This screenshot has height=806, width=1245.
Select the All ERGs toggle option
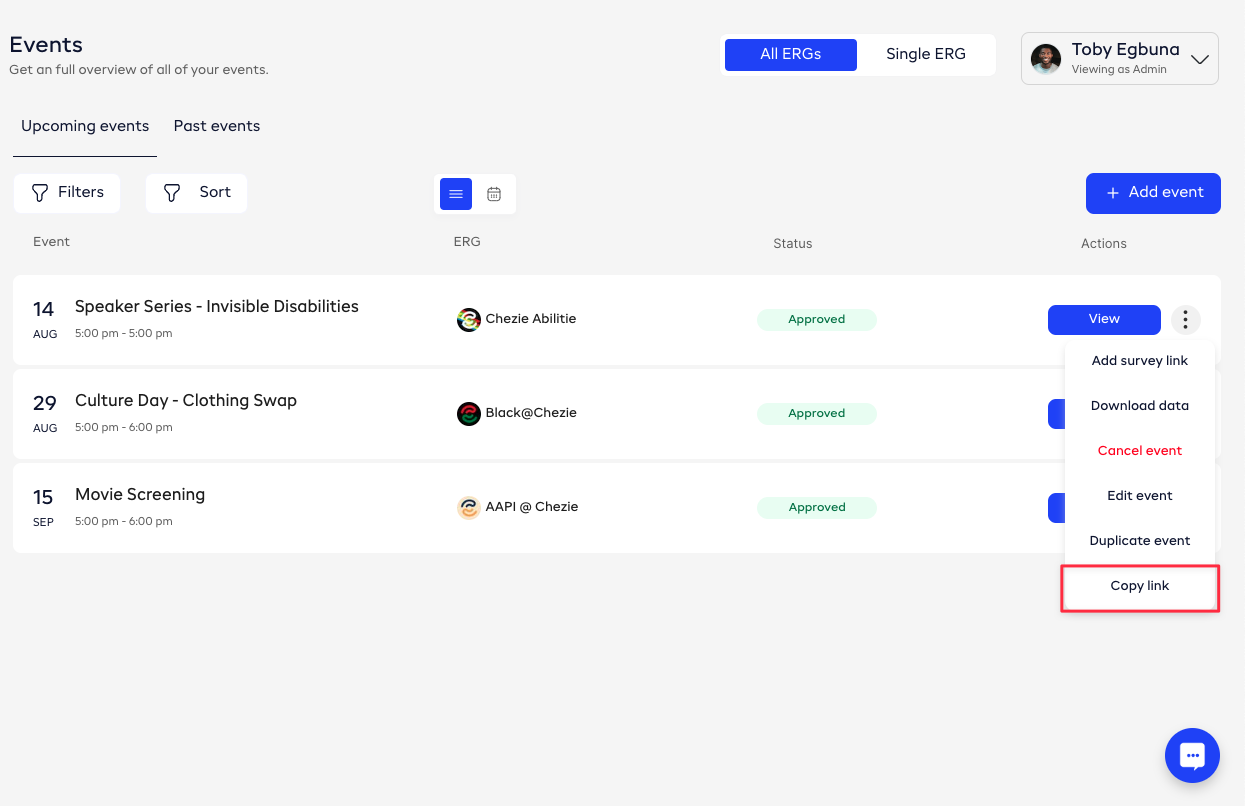click(790, 55)
